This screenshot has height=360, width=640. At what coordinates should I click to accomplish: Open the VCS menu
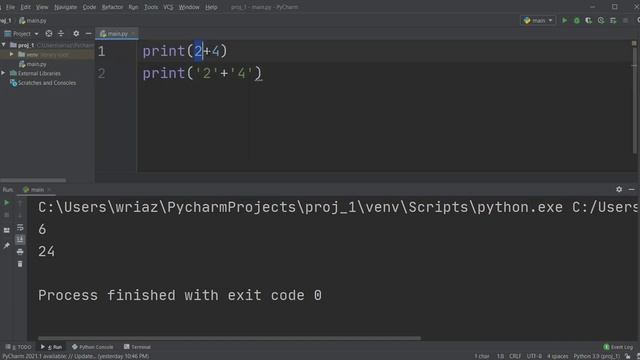168,7
